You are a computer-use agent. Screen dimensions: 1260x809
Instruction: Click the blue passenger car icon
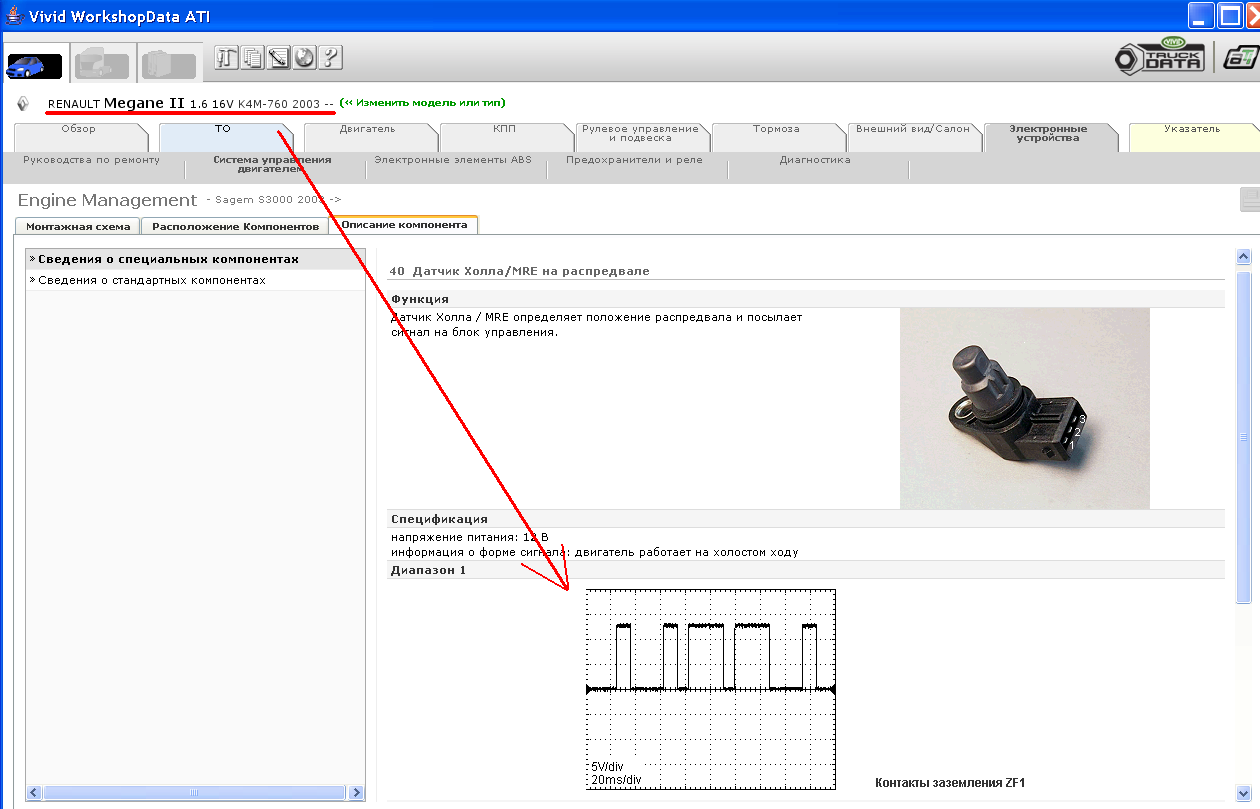[x=34, y=66]
